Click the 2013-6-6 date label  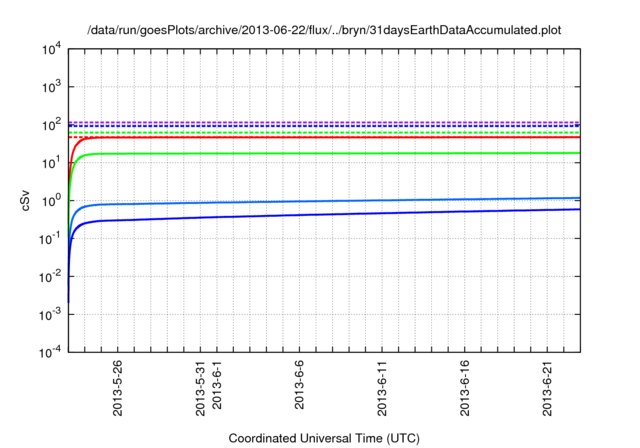coord(300,385)
